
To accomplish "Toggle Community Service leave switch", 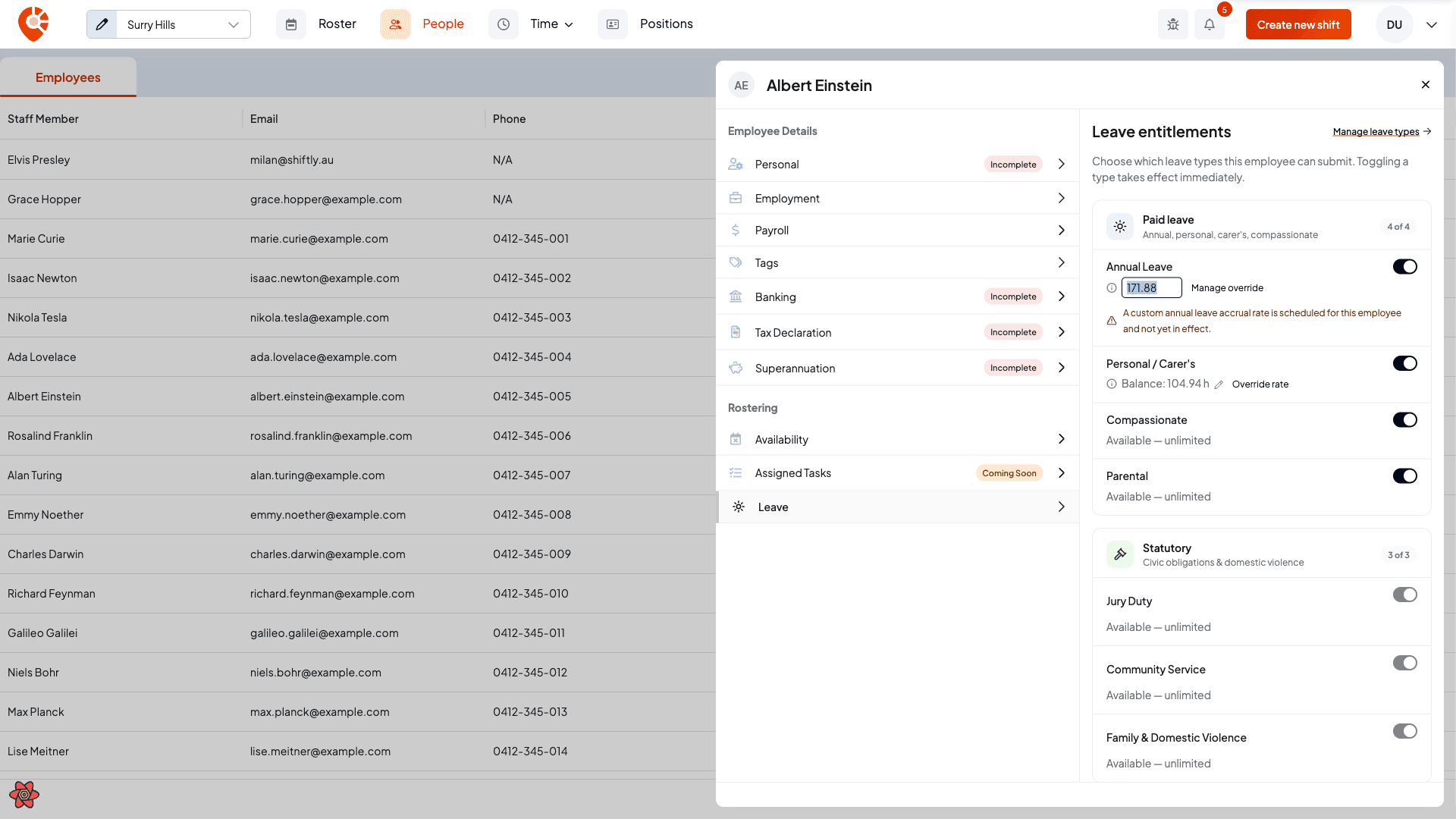I will [1404, 663].
